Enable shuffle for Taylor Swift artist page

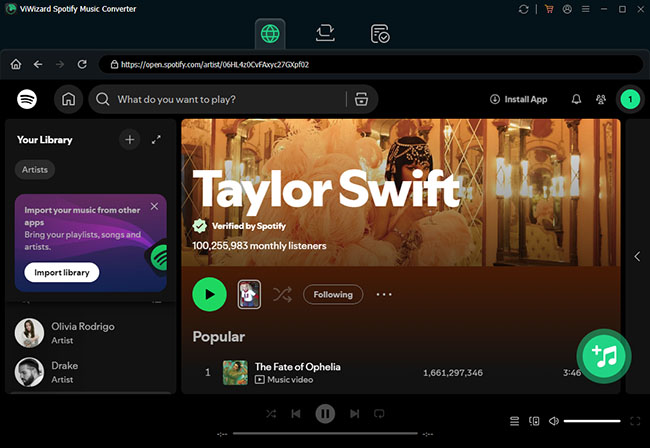[283, 295]
